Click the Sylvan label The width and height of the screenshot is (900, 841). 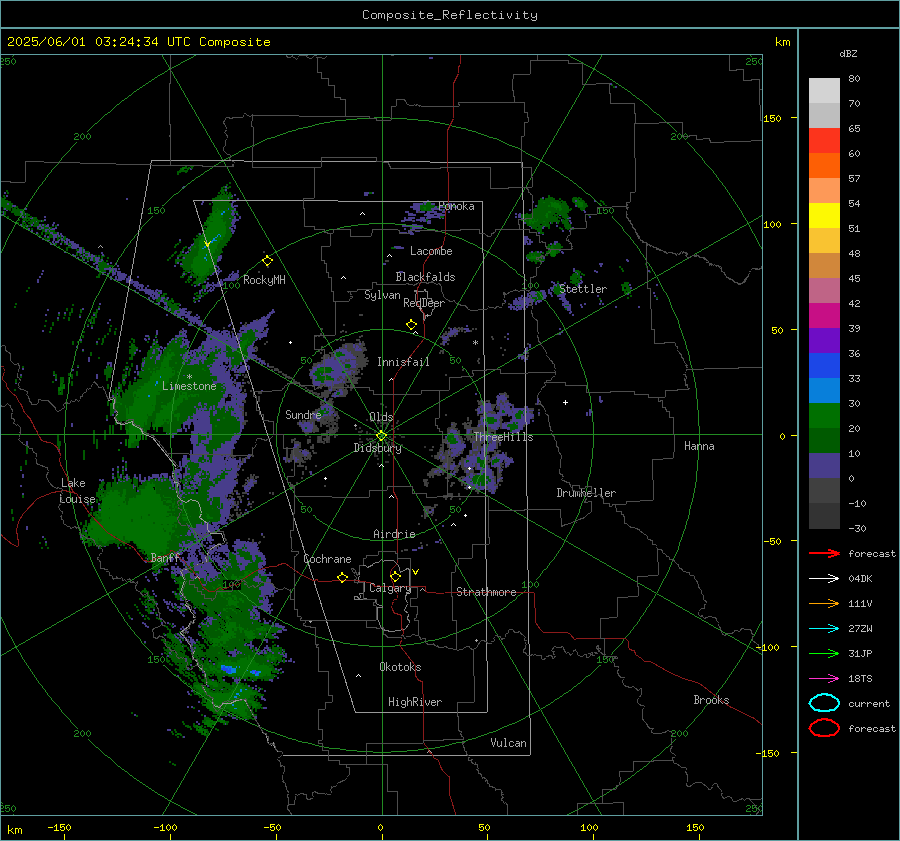coord(382,295)
